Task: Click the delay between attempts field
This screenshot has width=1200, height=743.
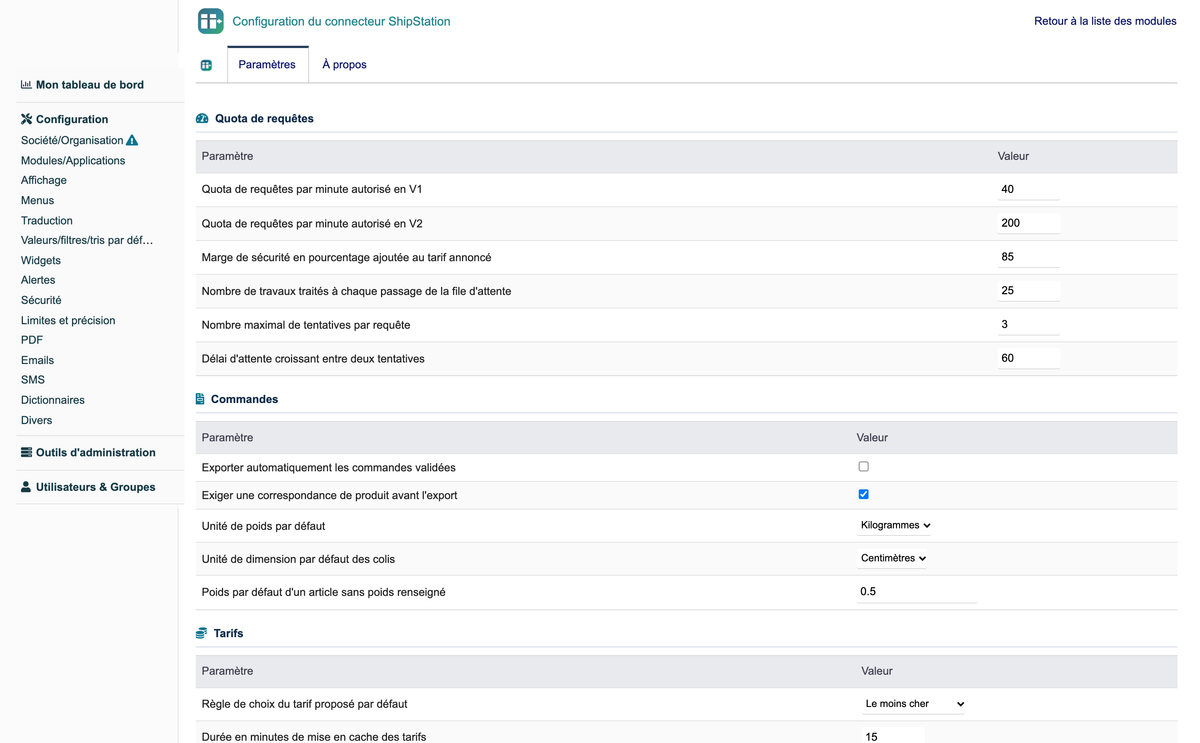Action: [1028, 358]
